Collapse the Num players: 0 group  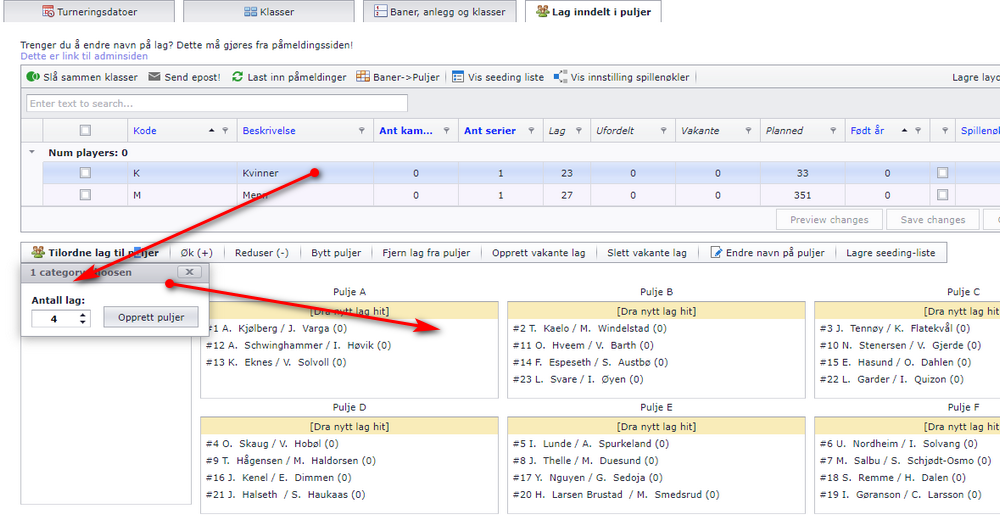(x=32, y=152)
